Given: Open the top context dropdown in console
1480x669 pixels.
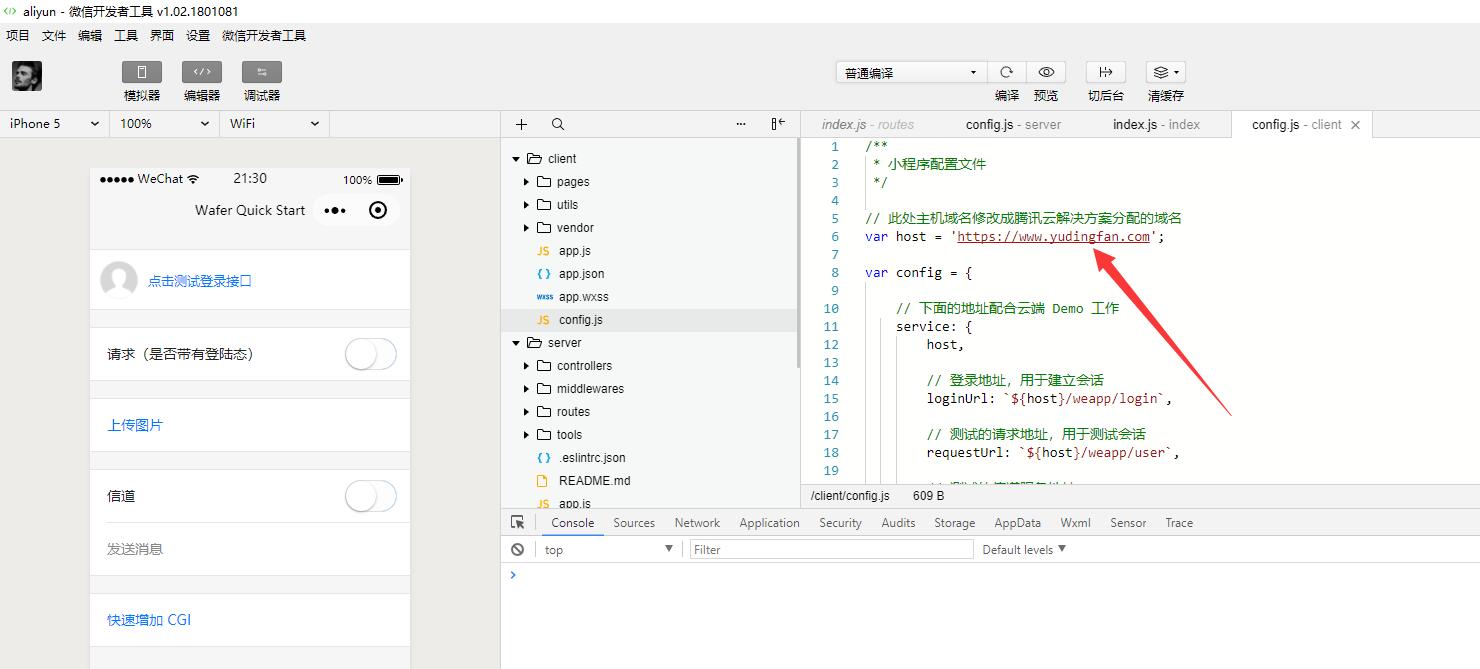Looking at the screenshot, I should coord(608,549).
